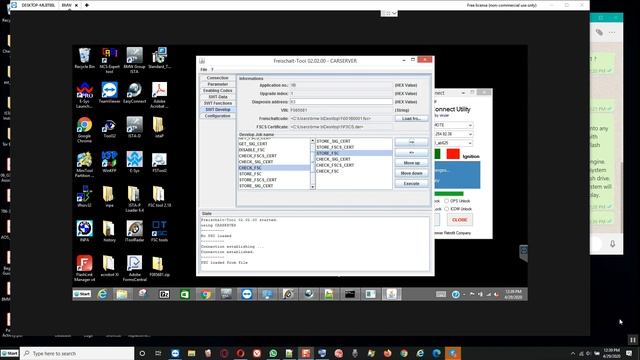Open the File menu in Freischalt-Tool
640x360 pixels.
click(x=204, y=69)
